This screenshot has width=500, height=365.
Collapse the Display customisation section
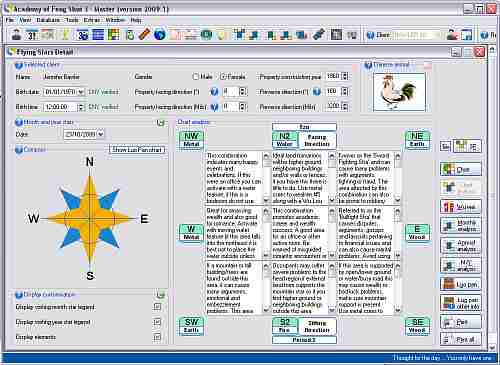coord(161,295)
